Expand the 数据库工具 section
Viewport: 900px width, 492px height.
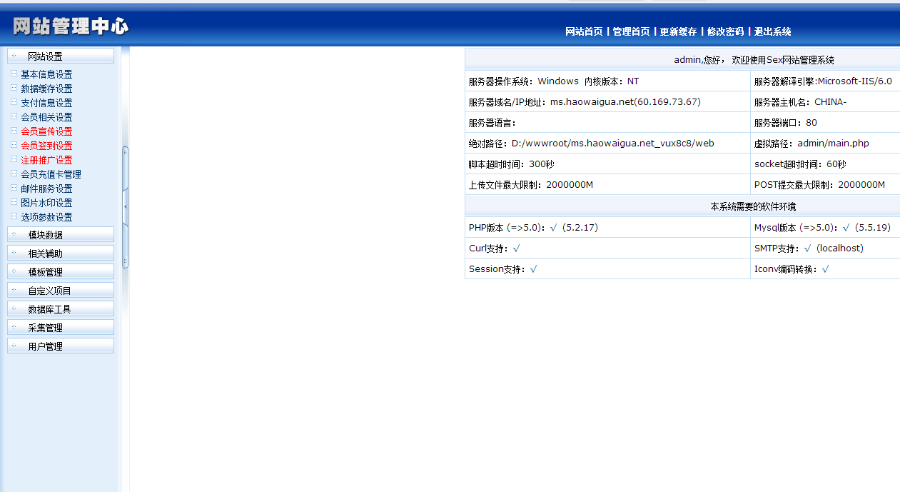[60, 309]
